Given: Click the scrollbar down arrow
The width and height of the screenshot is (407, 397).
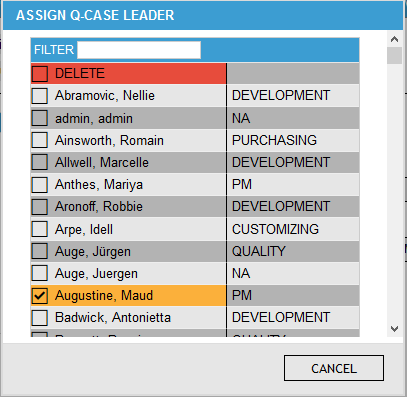Looking at the screenshot, I should tap(394, 329).
